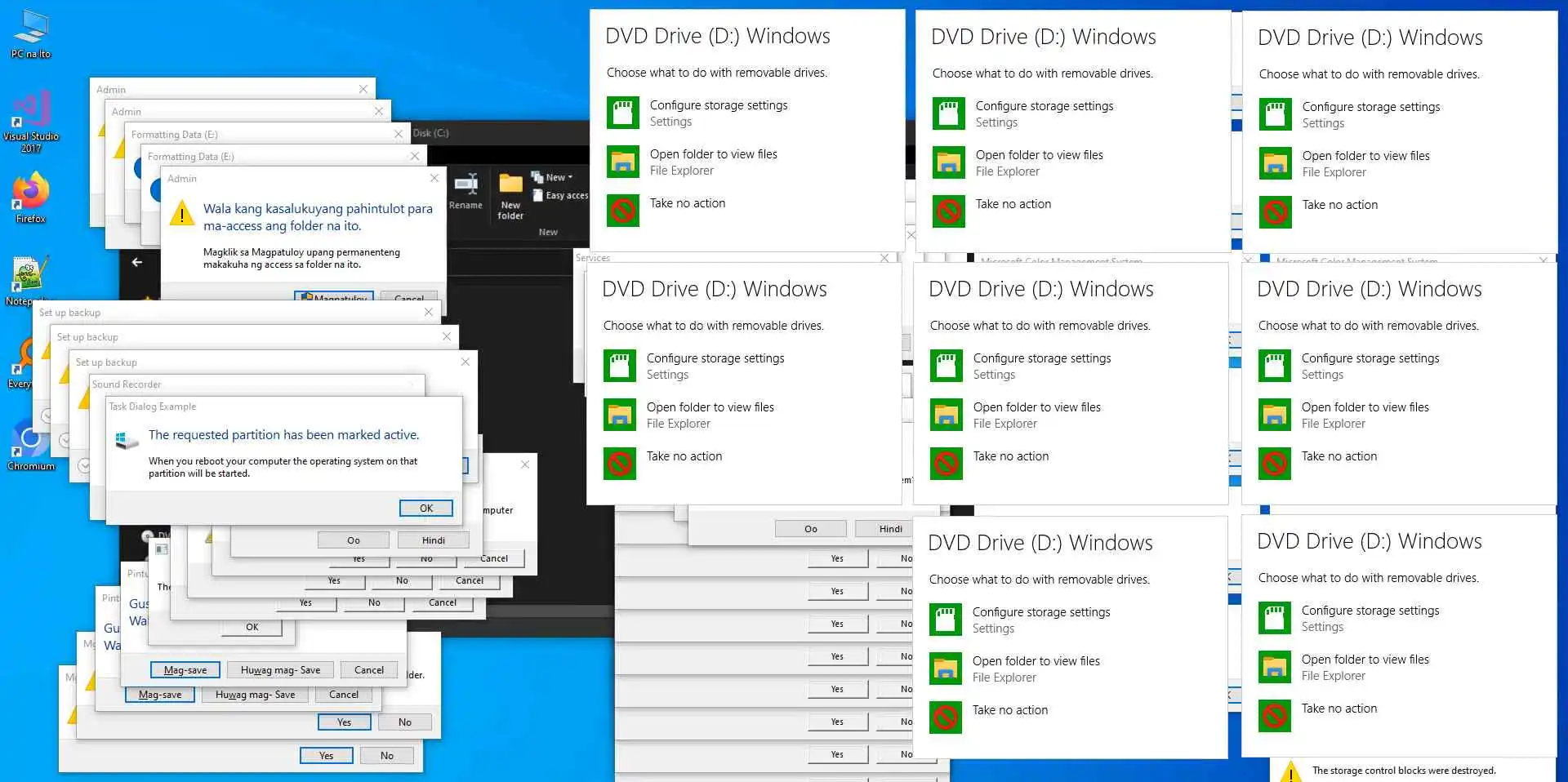Viewport: 1568px width, 782px height.
Task: Cancel the front Admin permission dialog
Action: click(x=409, y=297)
